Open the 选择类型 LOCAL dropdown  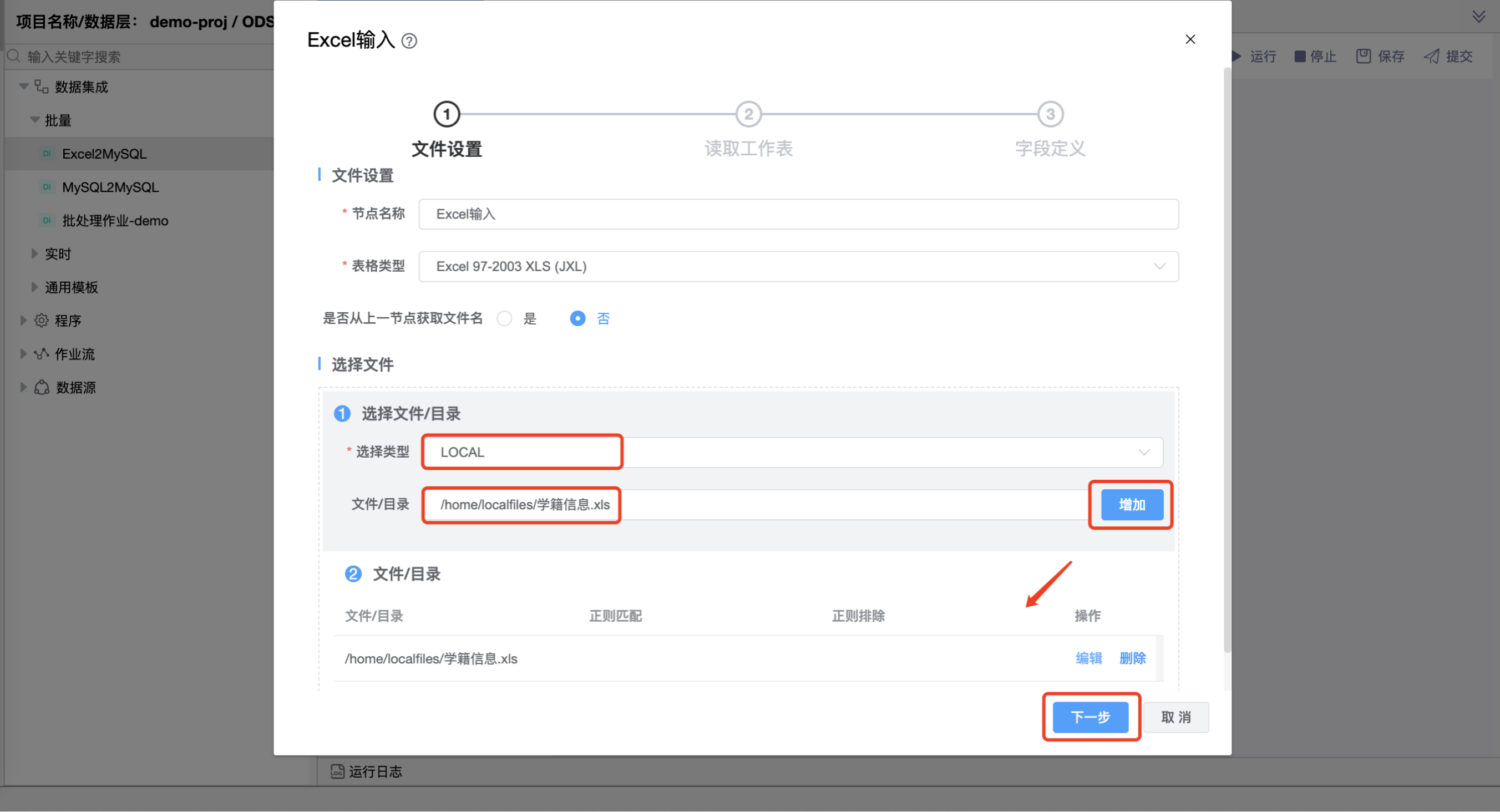pyautogui.click(x=792, y=452)
